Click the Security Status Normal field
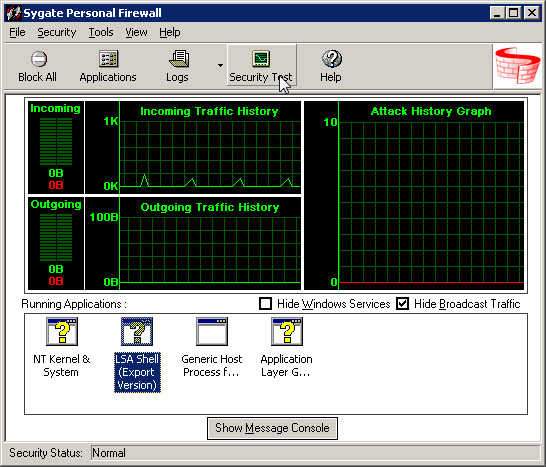Viewport: 546px width, 467px height. 315,453
